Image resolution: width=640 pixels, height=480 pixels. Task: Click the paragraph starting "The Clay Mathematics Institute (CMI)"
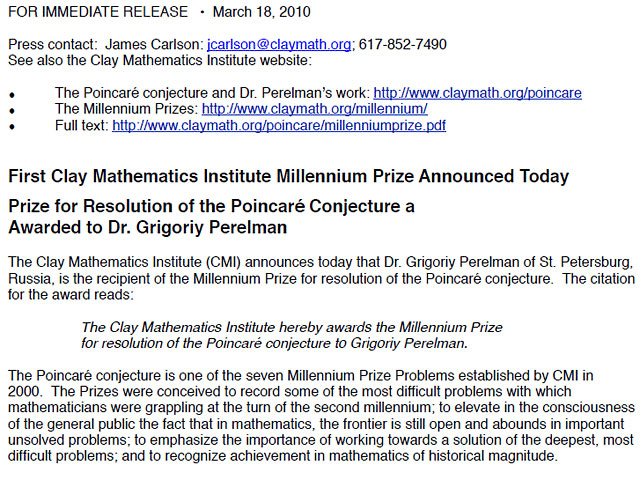tap(320, 279)
